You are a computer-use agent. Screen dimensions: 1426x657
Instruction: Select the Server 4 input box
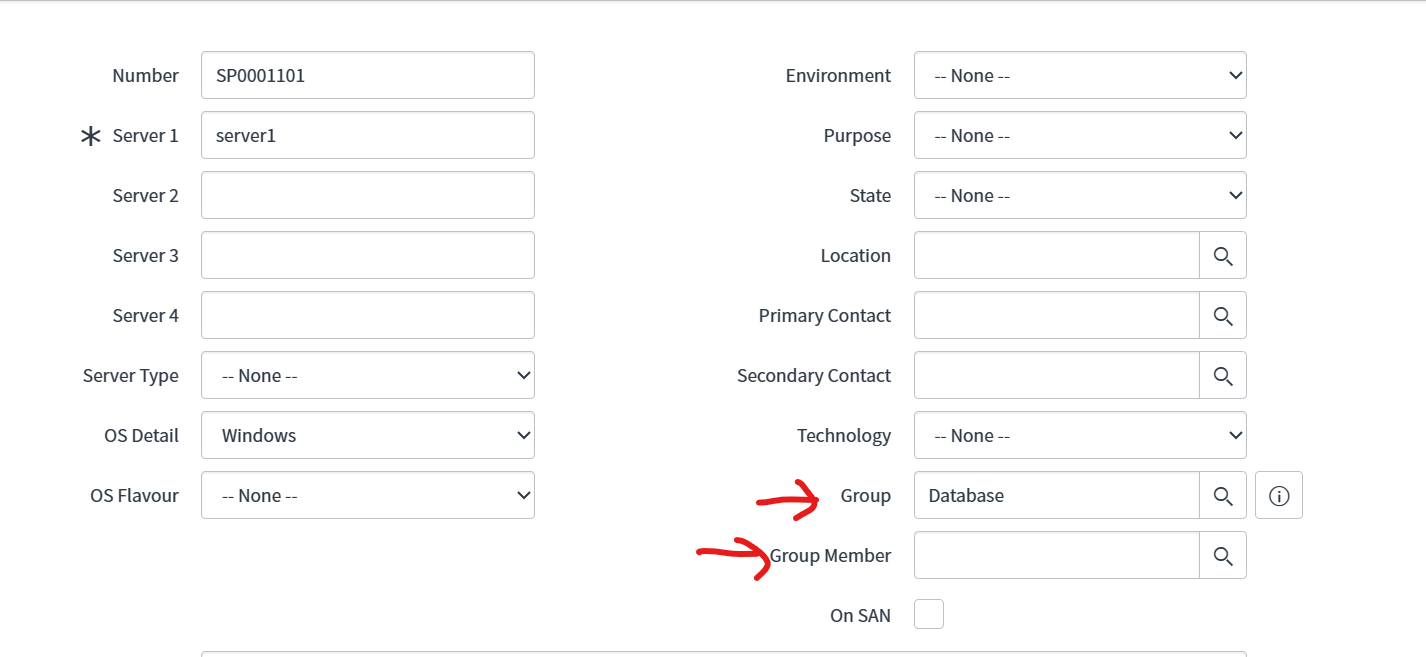click(x=368, y=315)
